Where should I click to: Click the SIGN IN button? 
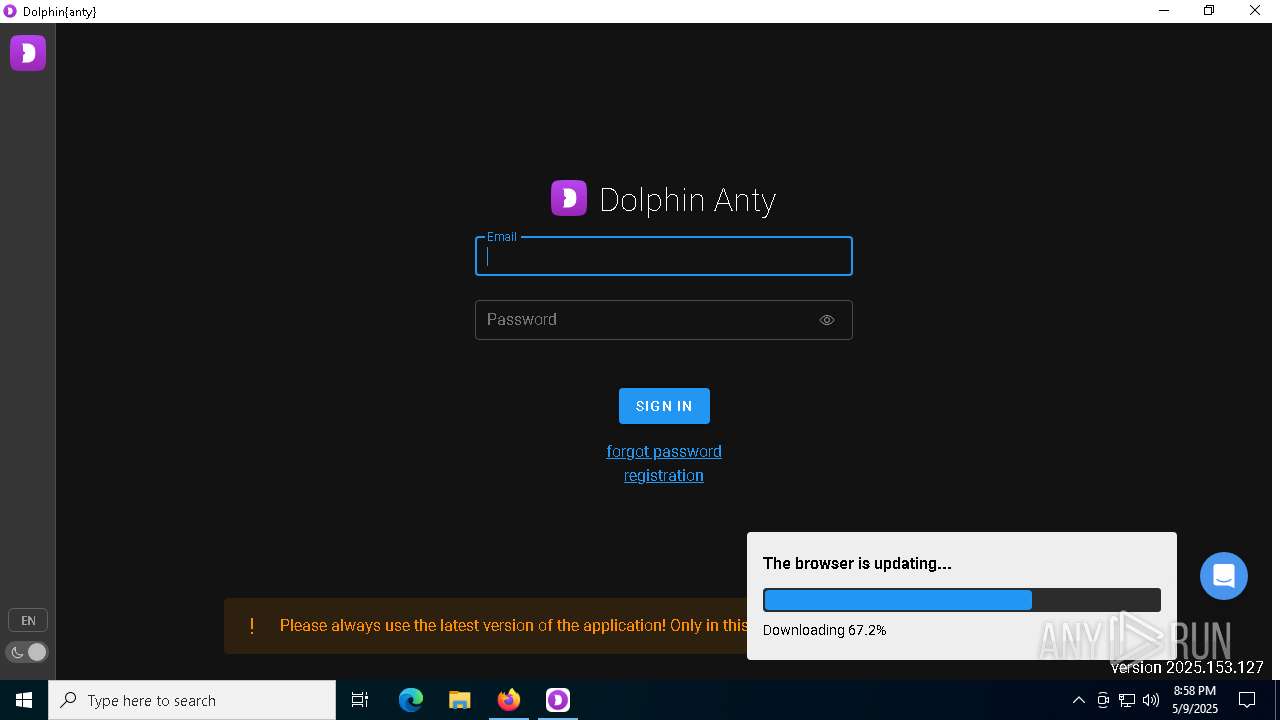664,406
